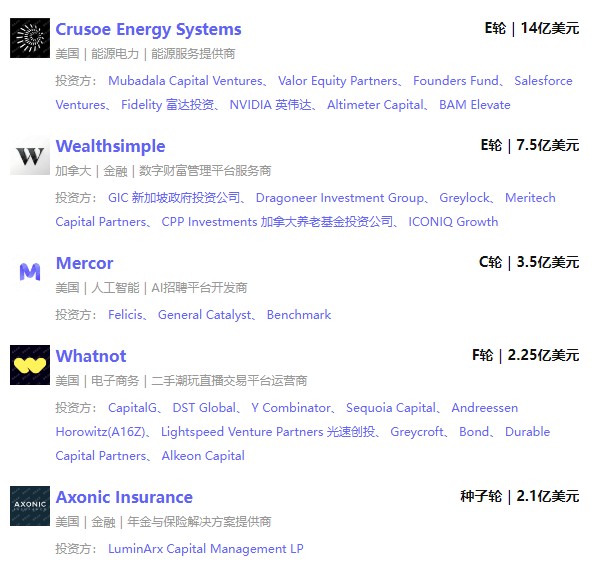Open investor Greylock
598x574 pixels.
click(465, 198)
